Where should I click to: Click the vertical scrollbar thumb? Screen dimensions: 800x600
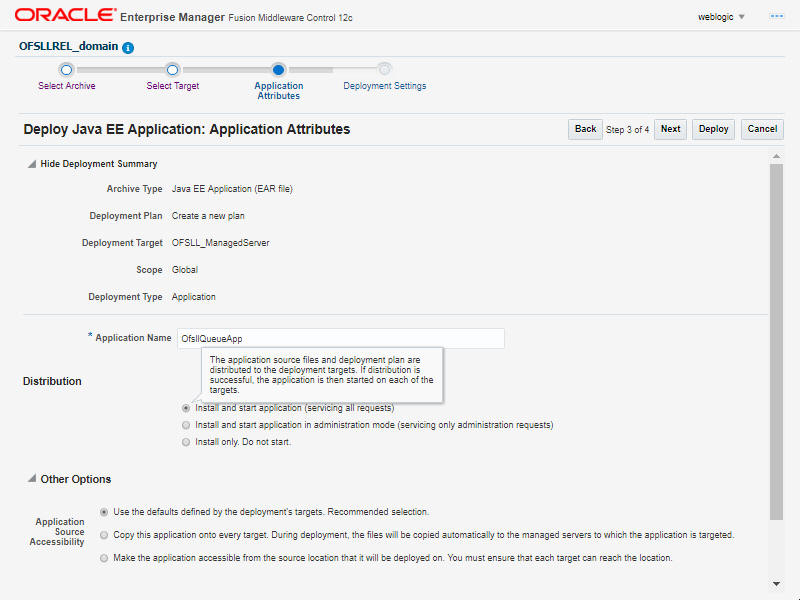[x=776, y=342]
